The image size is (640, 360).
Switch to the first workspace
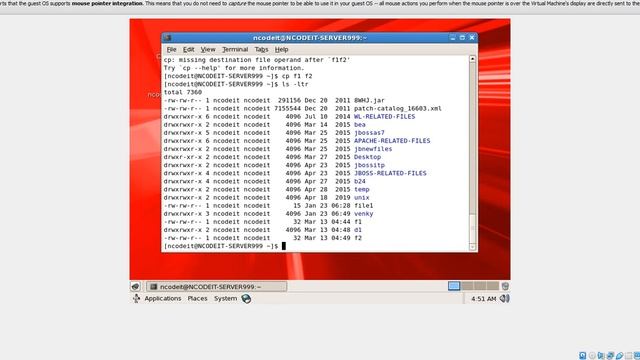[453, 286]
